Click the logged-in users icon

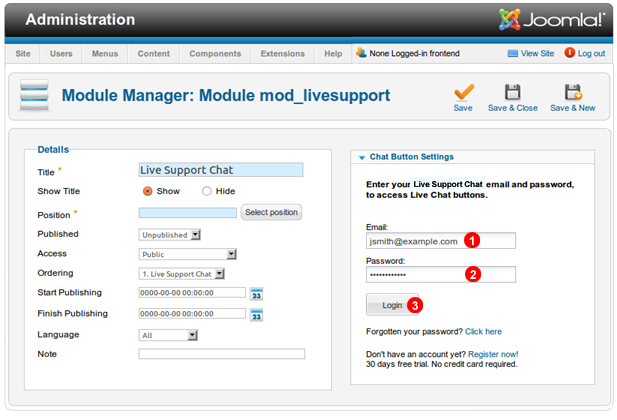tap(361, 53)
